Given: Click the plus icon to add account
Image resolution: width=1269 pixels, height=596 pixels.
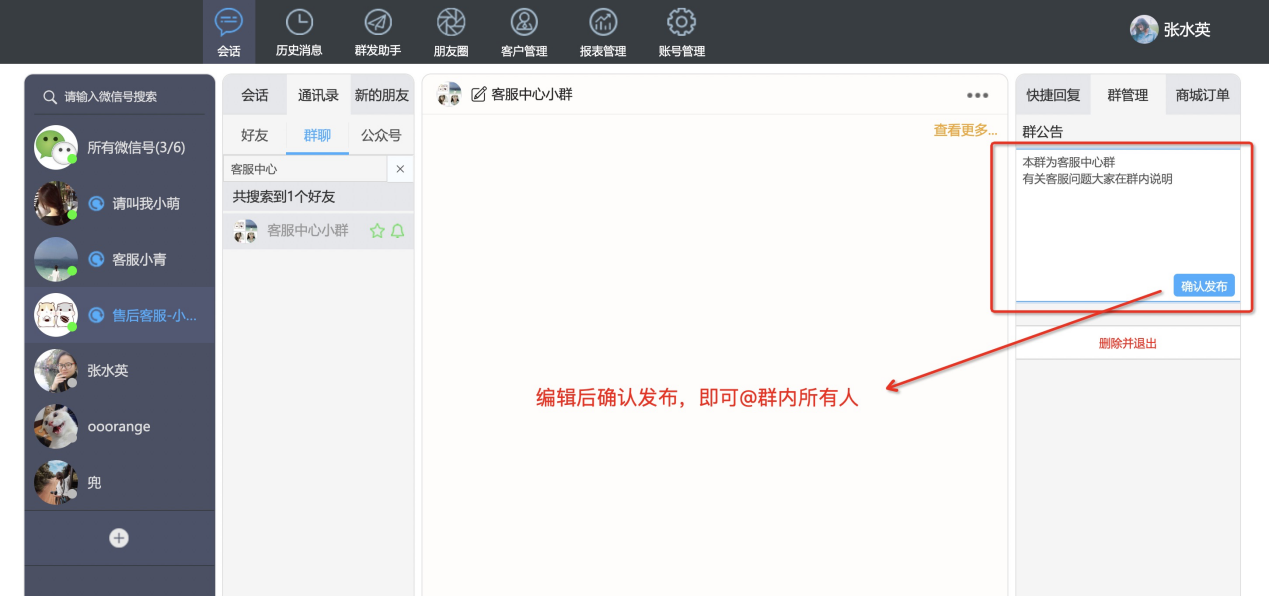Looking at the screenshot, I should tap(119, 538).
